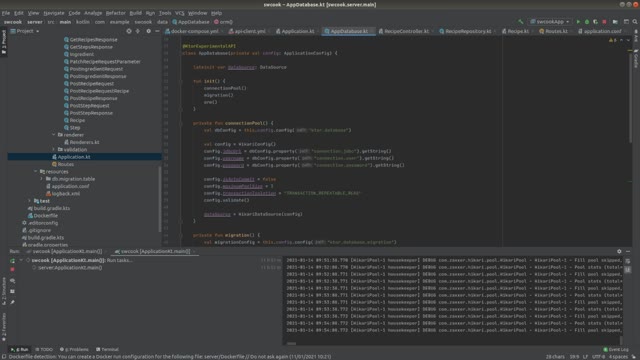The width and height of the screenshot is (640, 360).
Task: Switch to docker-compose.yml editor tab
Action: 194,31
